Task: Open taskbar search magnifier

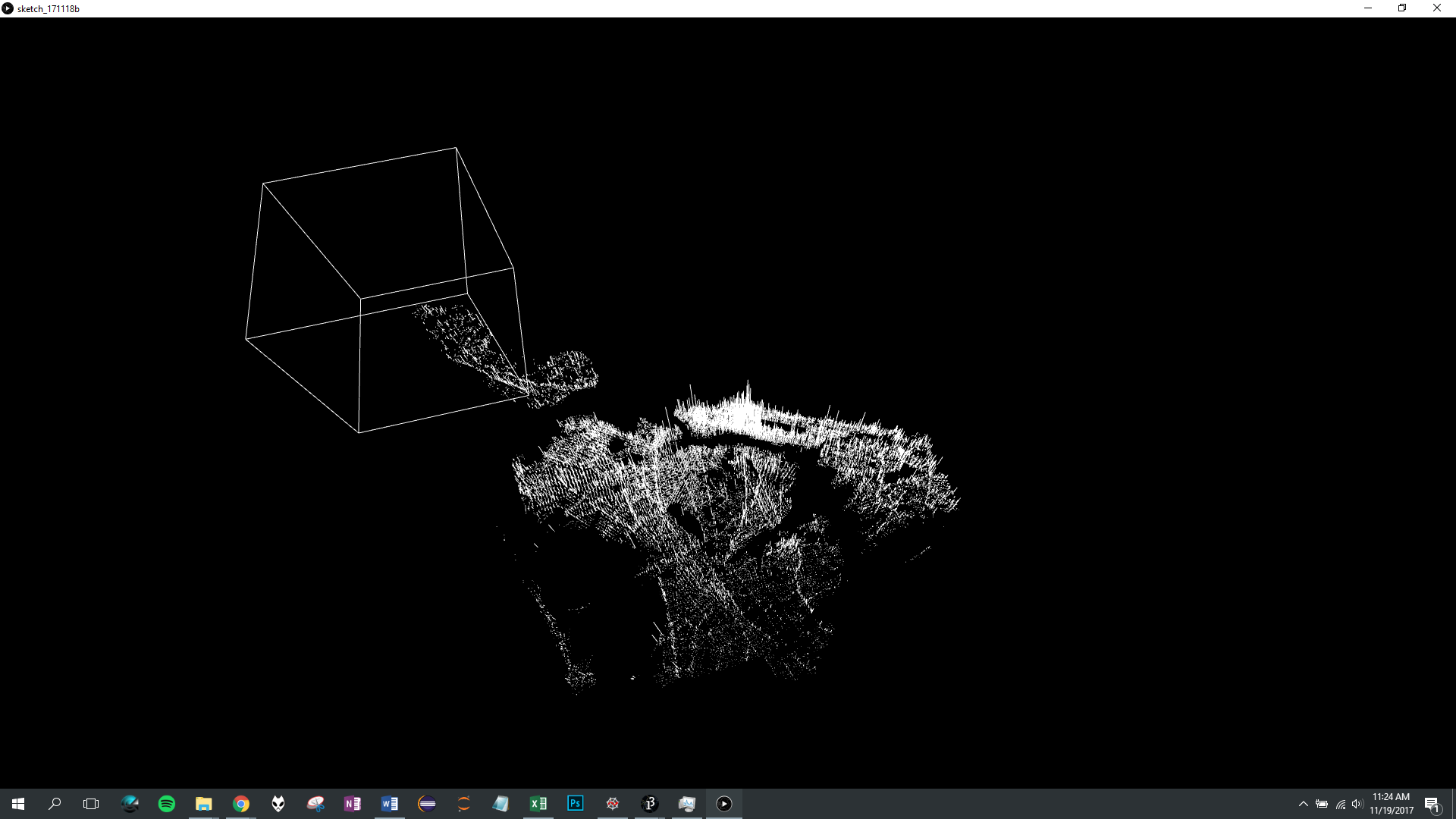Action: click(55, 804)
